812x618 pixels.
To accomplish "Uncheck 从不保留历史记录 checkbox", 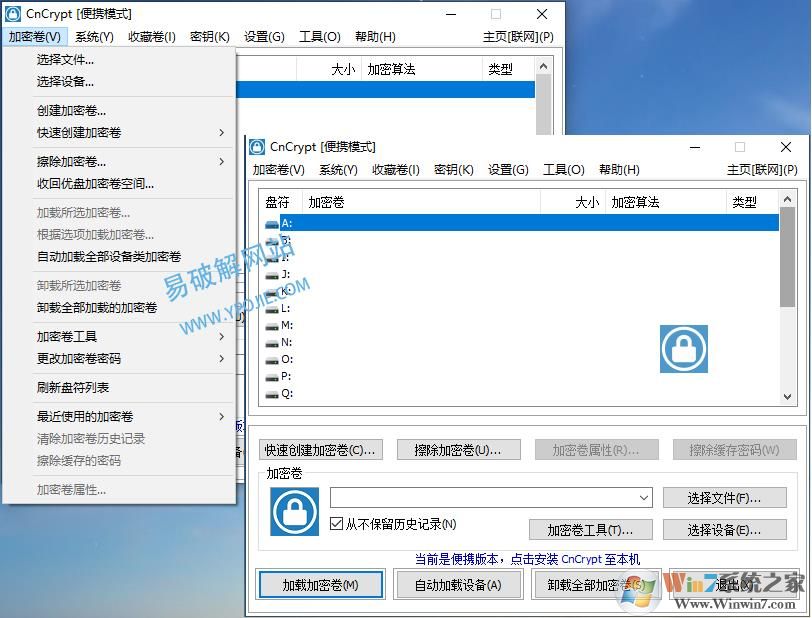I will (x=335, y=521).
